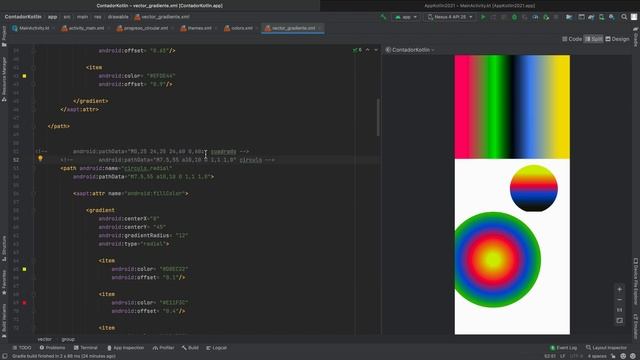Open the Event Log panel
The height and width of the screenshot is (360, 640).
click(563, 348)
